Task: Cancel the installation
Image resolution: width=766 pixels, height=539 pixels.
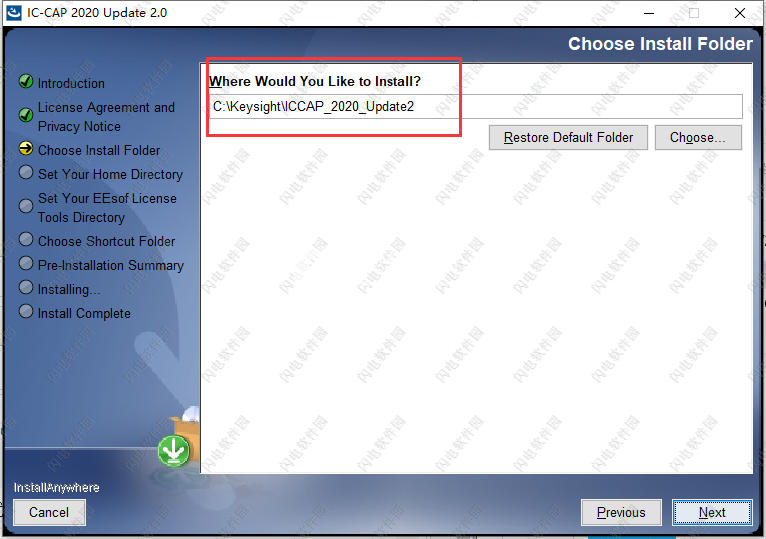Action: pos(49,512)
